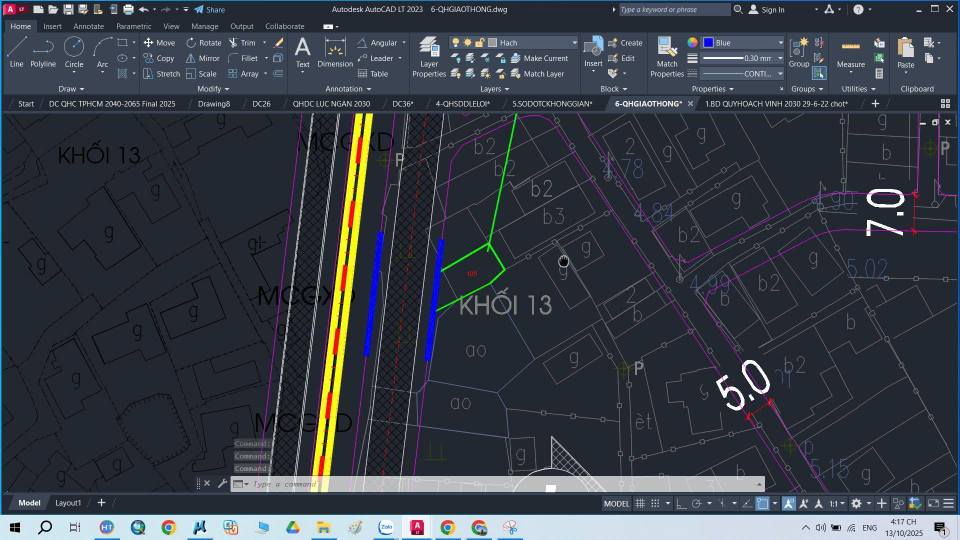Screen dimensions: 960x540
Task: Toggle annotation objects visibility
Action: (789, 503)
